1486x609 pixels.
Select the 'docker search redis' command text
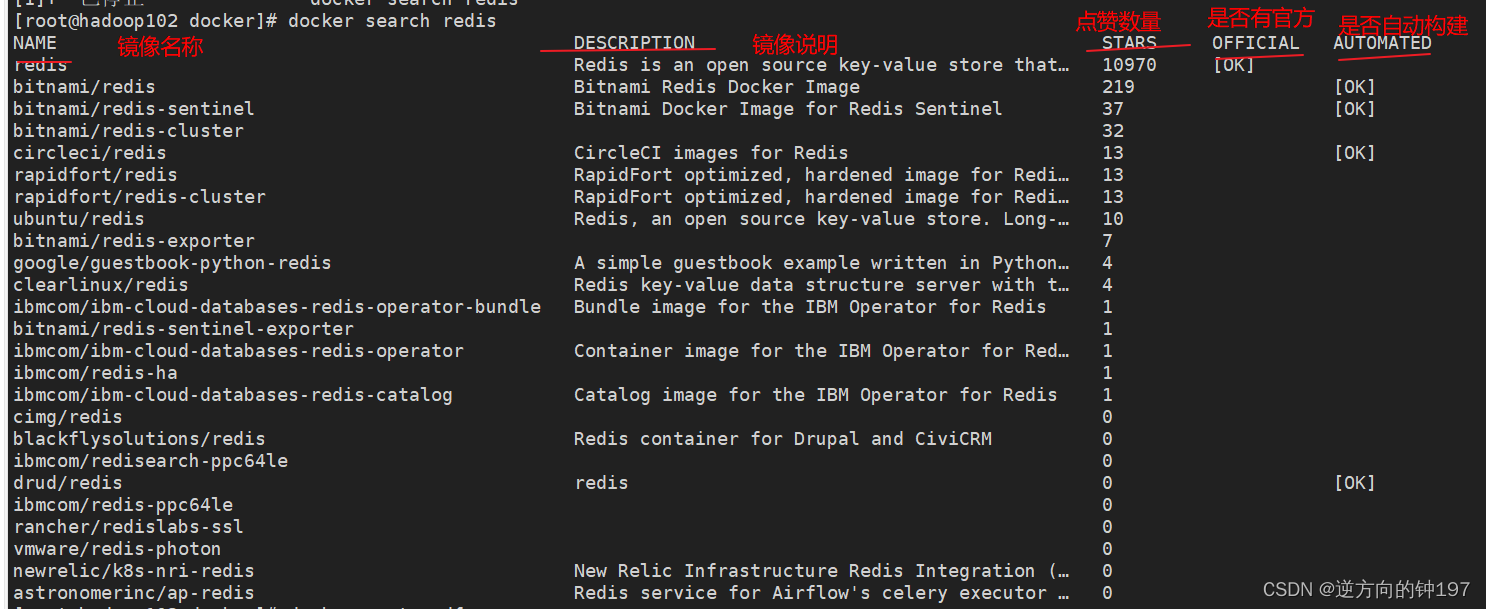392,21
